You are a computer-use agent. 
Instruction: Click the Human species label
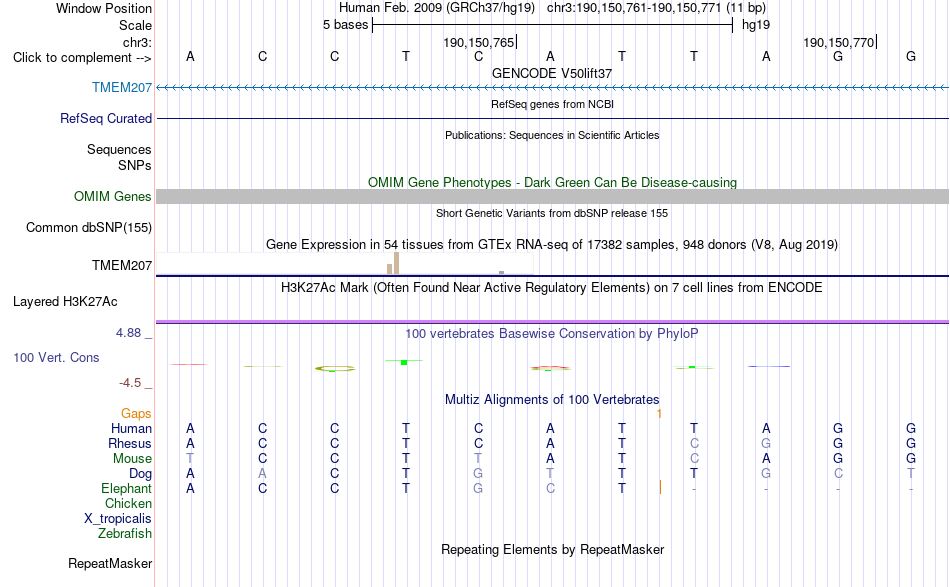pyautogui.click(x=131, y=428)
